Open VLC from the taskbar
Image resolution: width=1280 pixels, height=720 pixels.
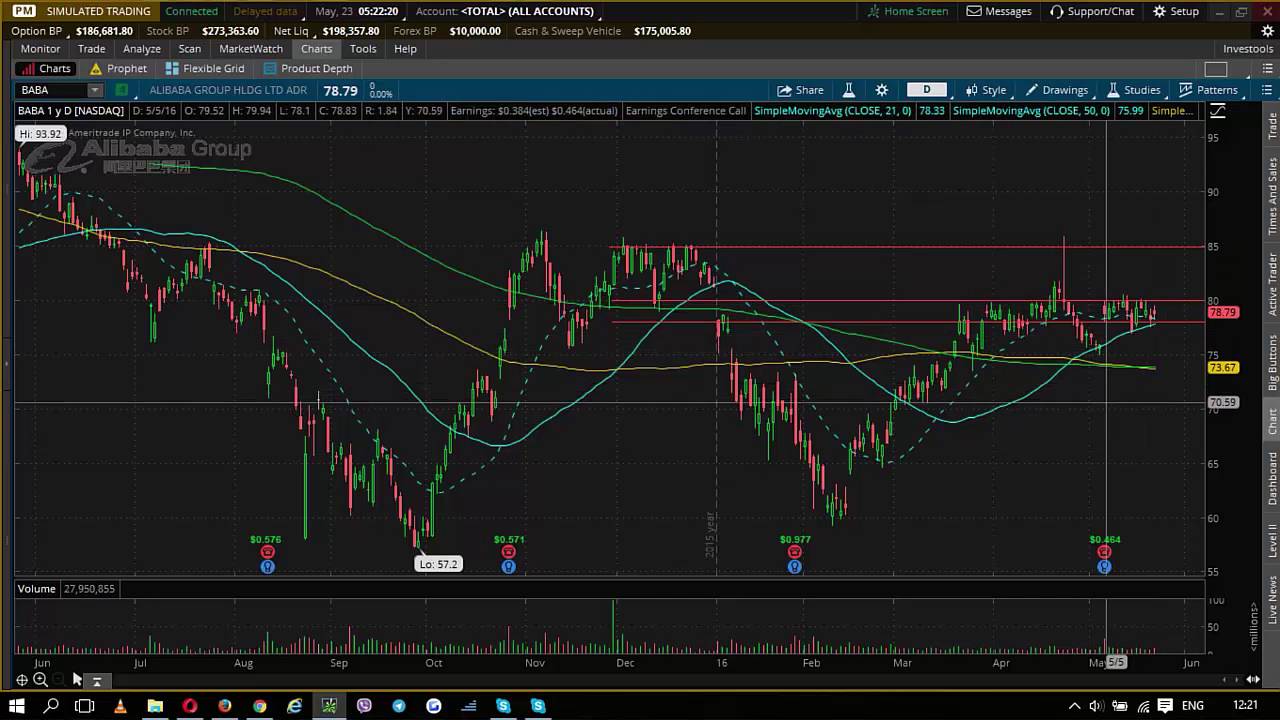120,706
